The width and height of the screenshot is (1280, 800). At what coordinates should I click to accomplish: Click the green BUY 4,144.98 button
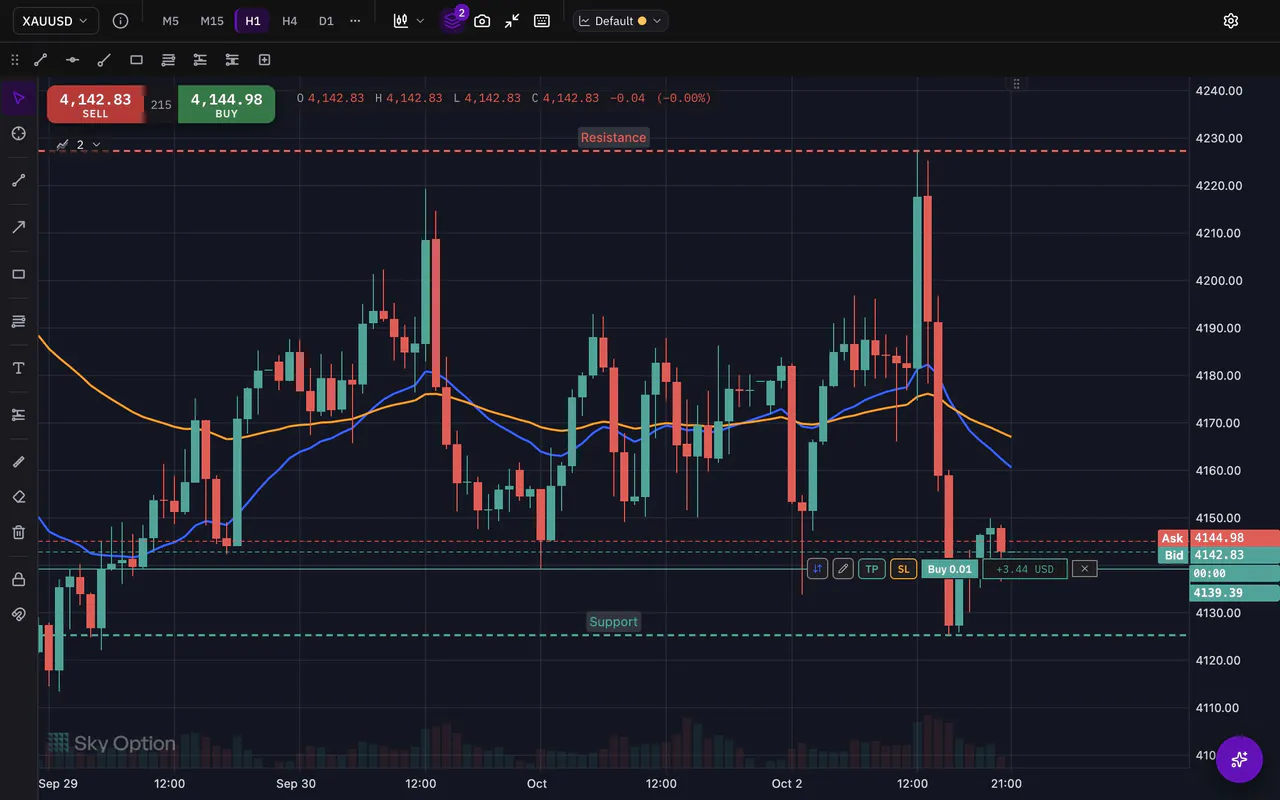pyautogui.click(x=227, y=104)
